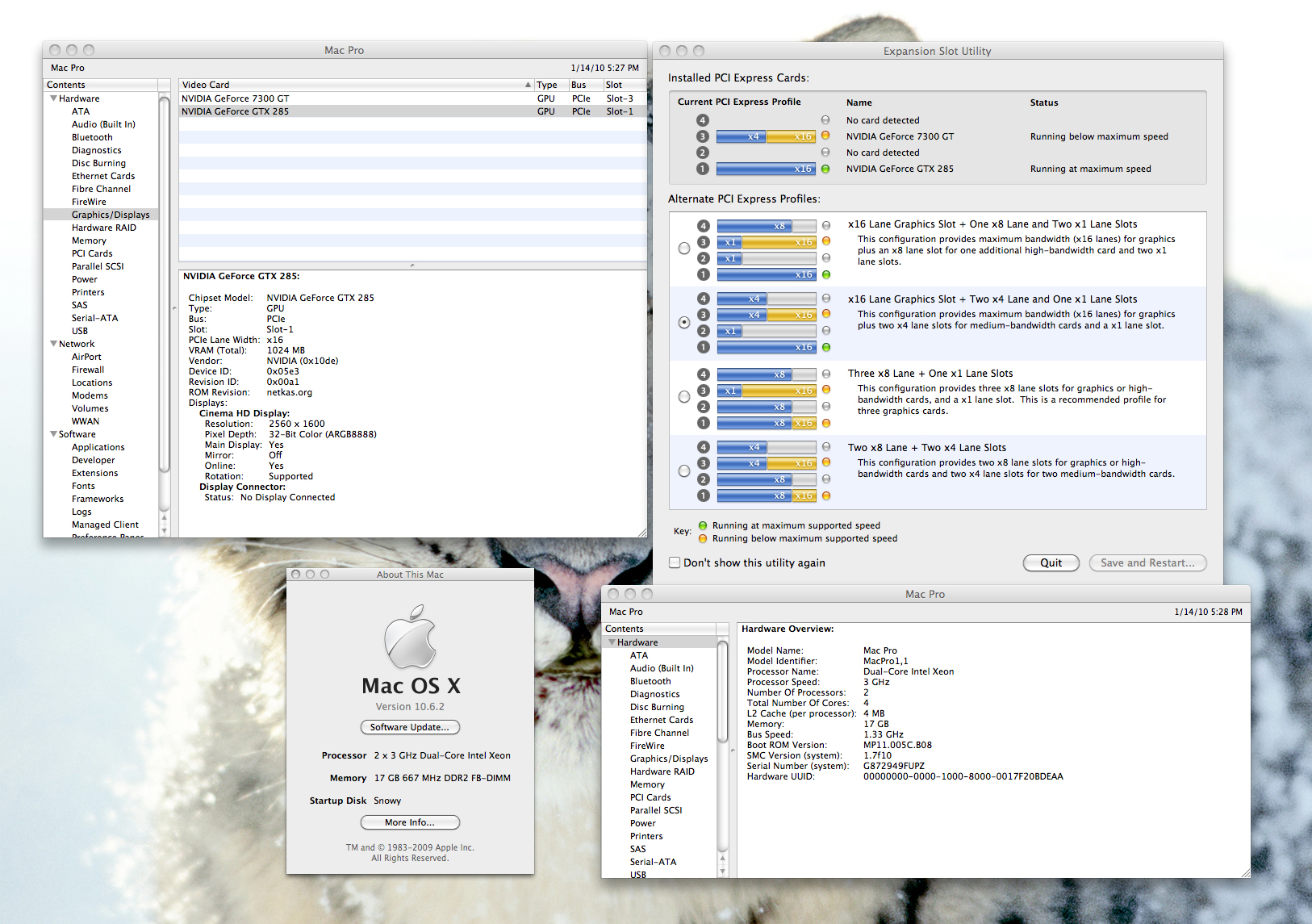
Task: Collapse the Network section triangle
Action: point(53,344)
